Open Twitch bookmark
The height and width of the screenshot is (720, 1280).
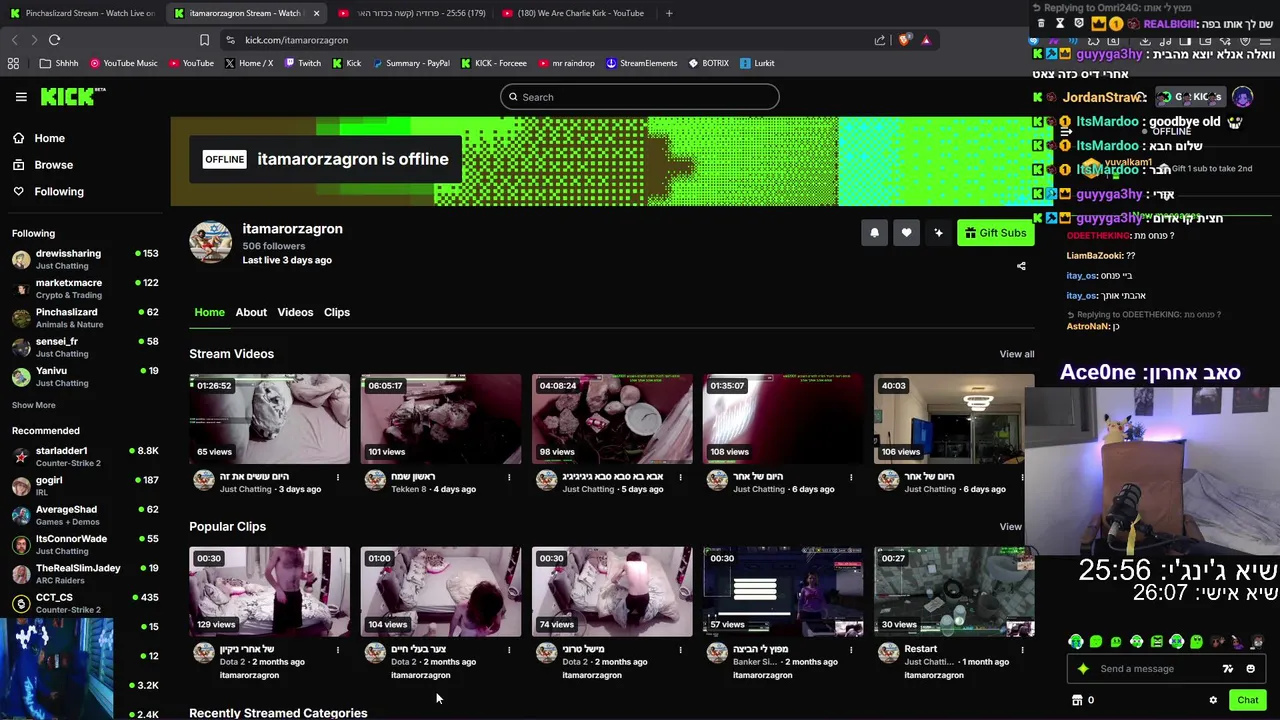(x=302, y=63)
